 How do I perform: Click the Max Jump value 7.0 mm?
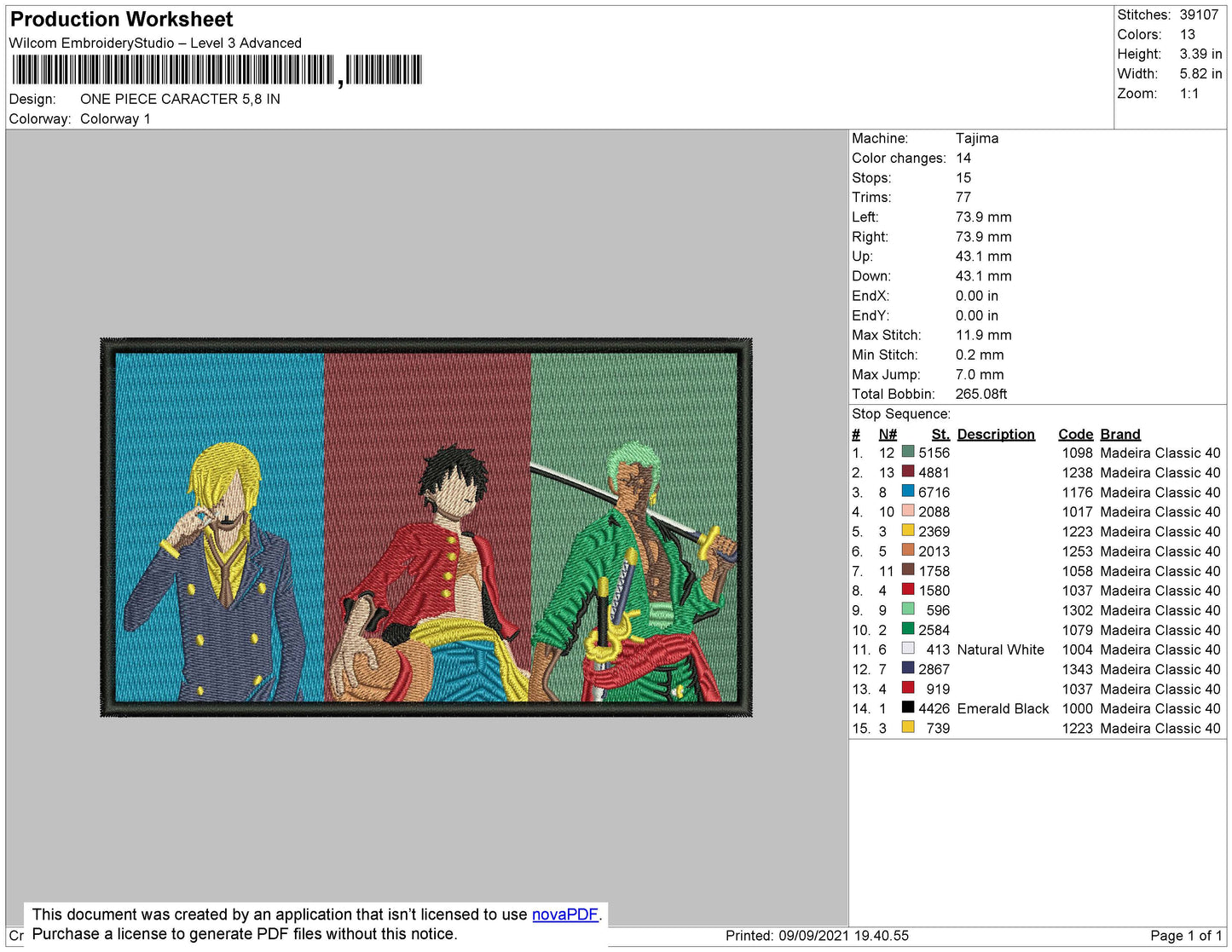980,374
